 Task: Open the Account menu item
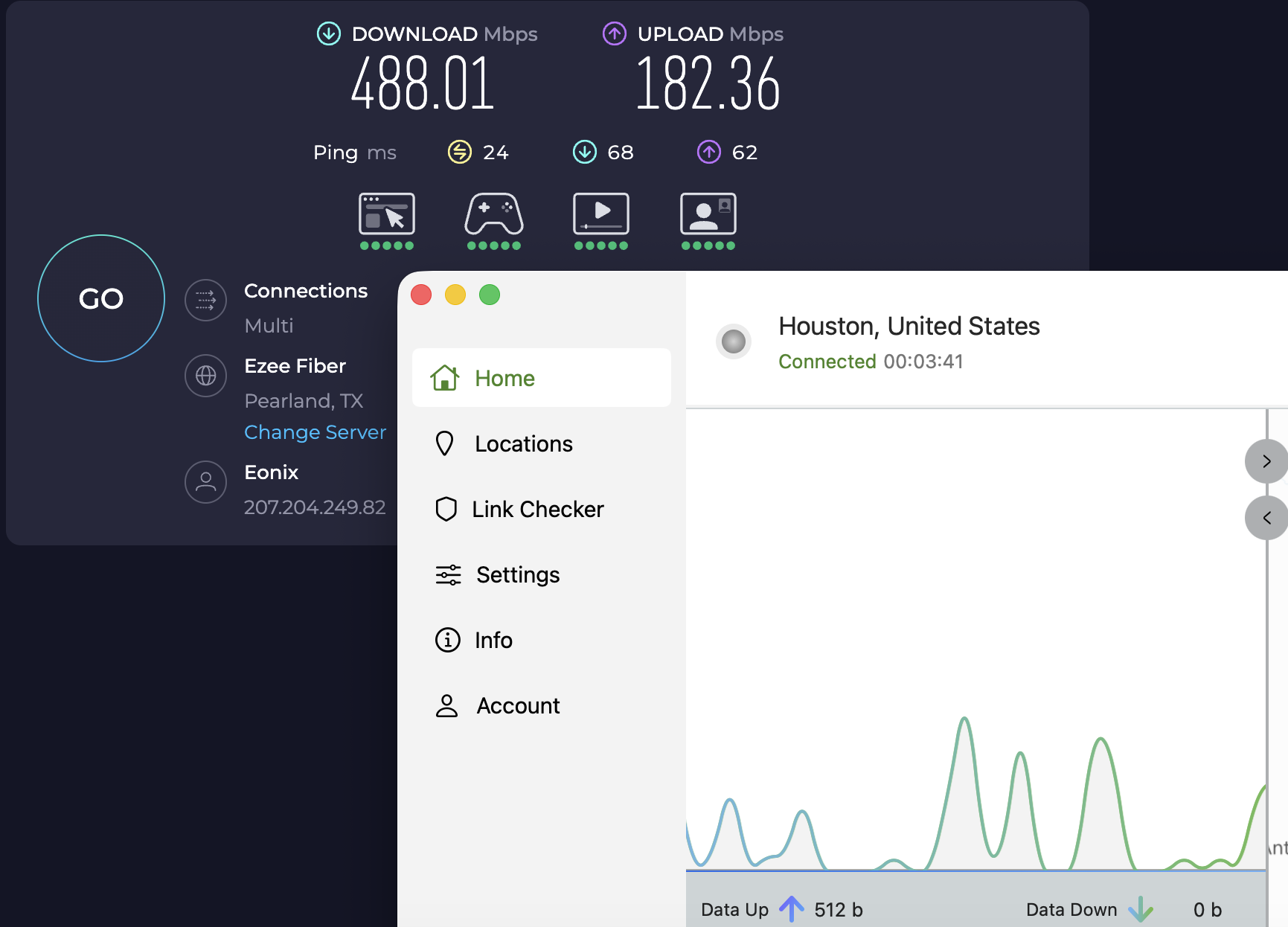click(x=518, y=705)
